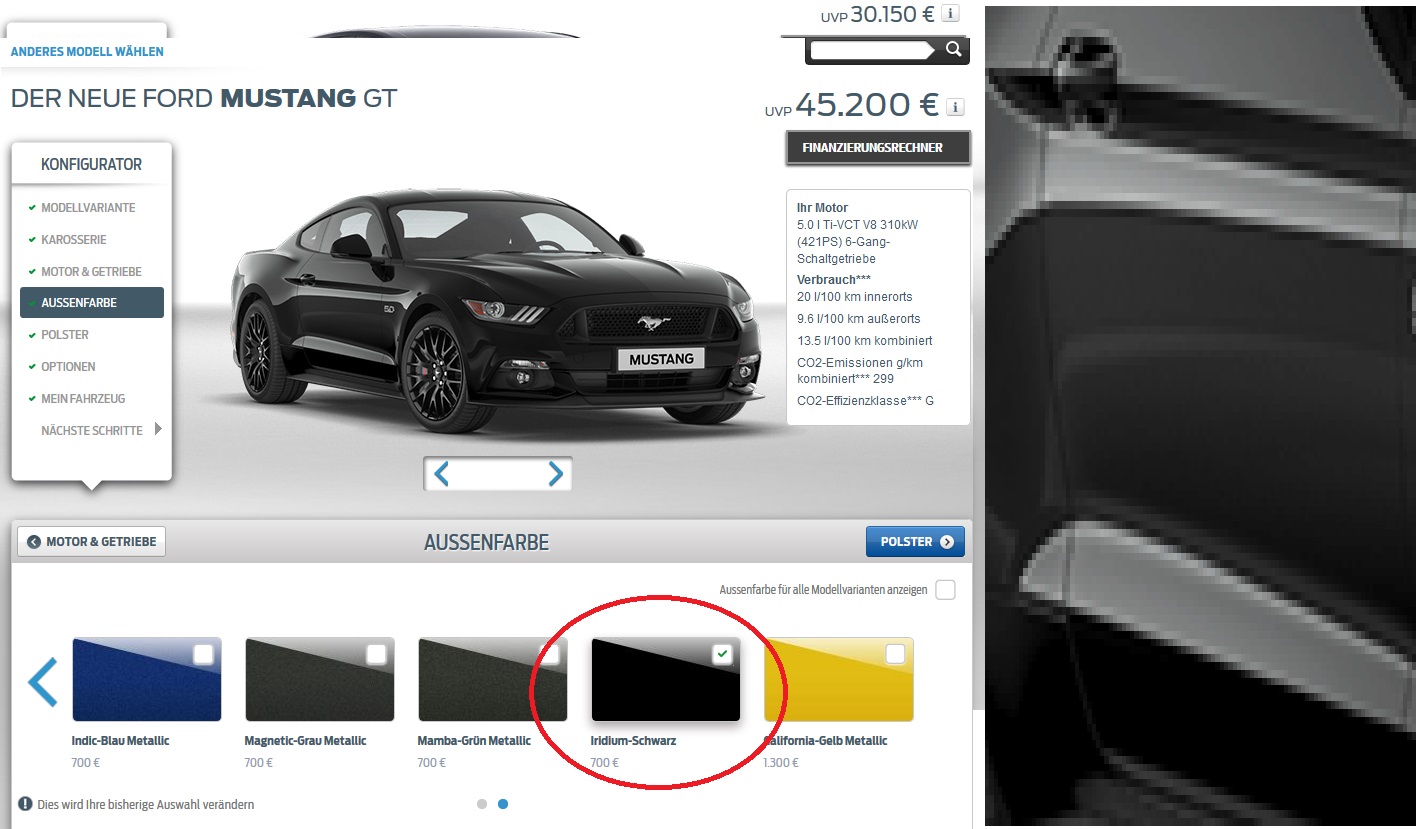Click the second pagination dot
The width and height of the screenshot is (1419, 829).
pos(503,803)
